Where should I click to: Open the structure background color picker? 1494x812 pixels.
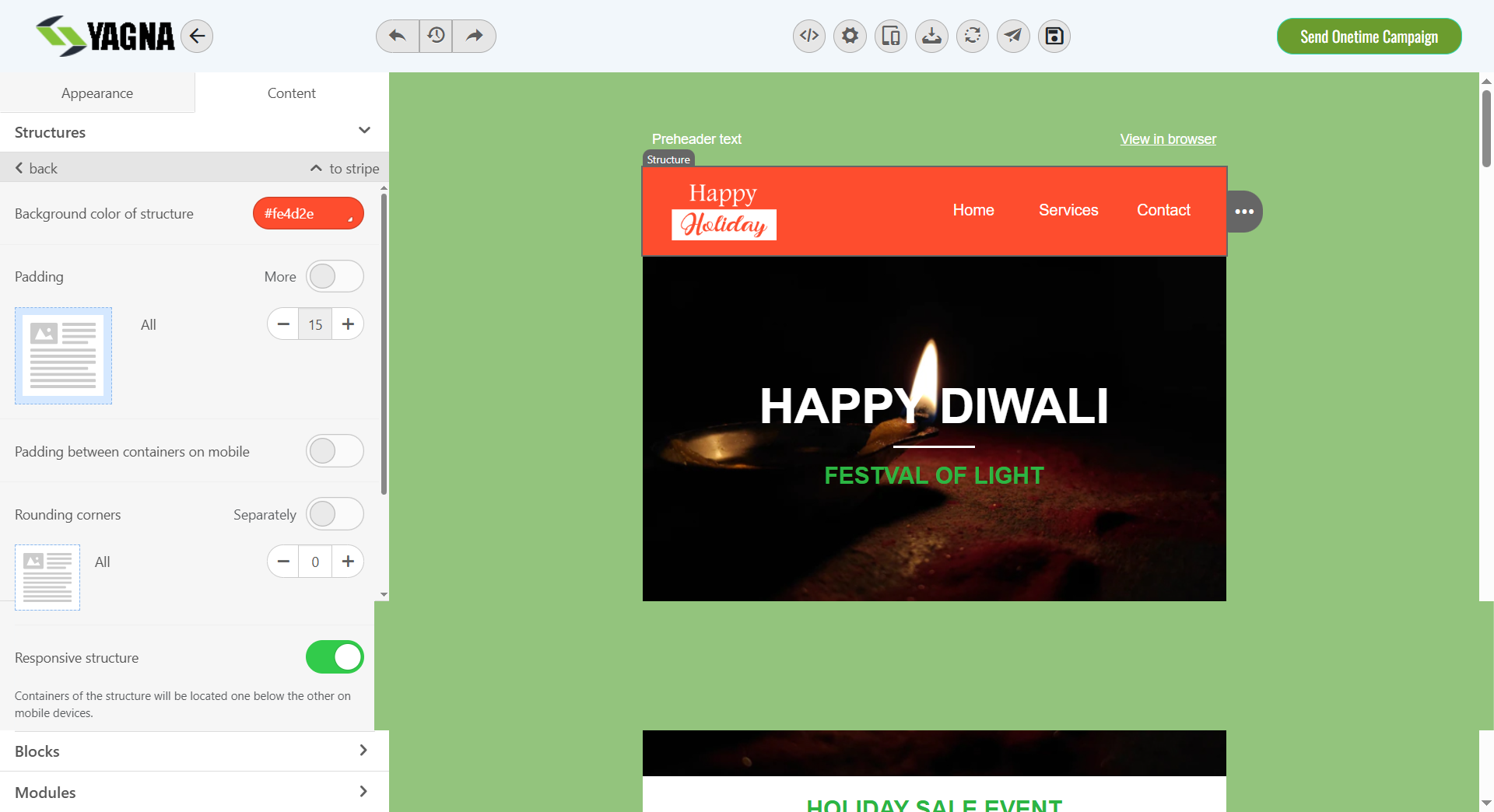(x=308, y=213)
